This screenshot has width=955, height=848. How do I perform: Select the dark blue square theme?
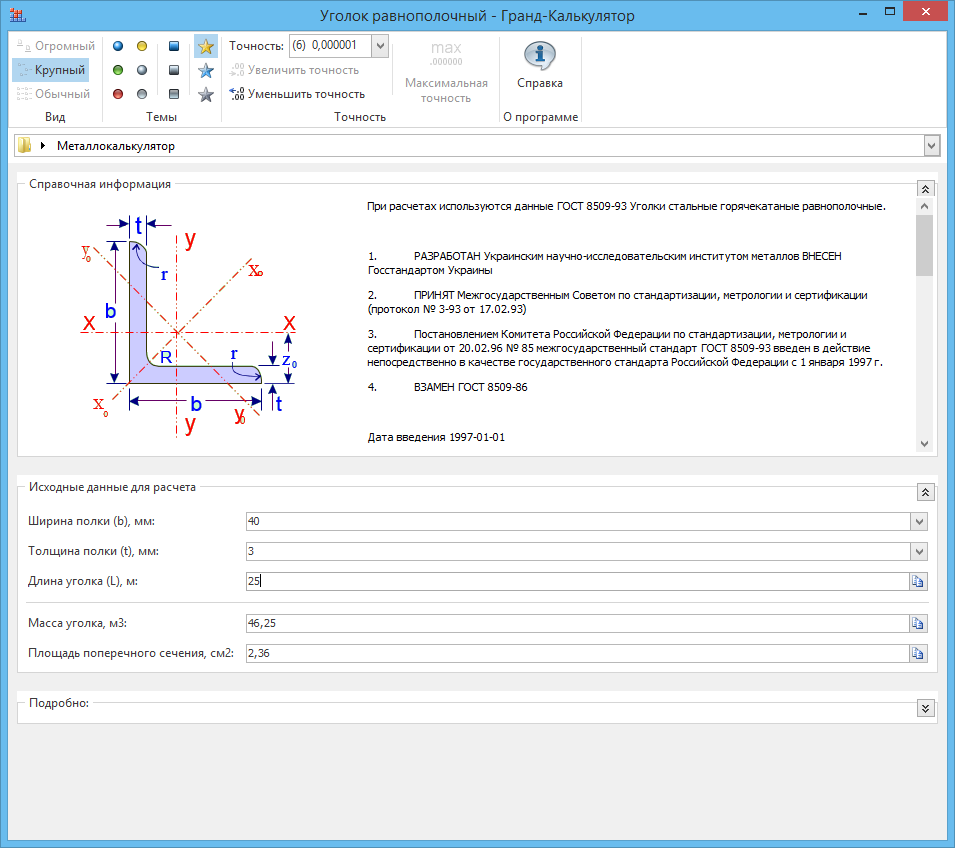[x=174, y=70]
